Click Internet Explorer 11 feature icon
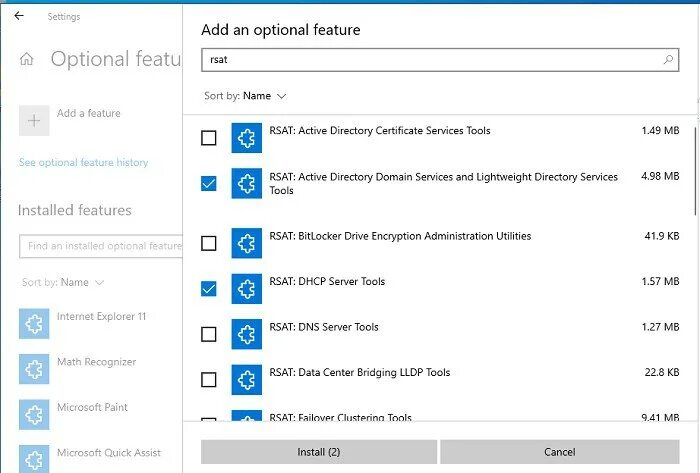 [x=34, y=324]
